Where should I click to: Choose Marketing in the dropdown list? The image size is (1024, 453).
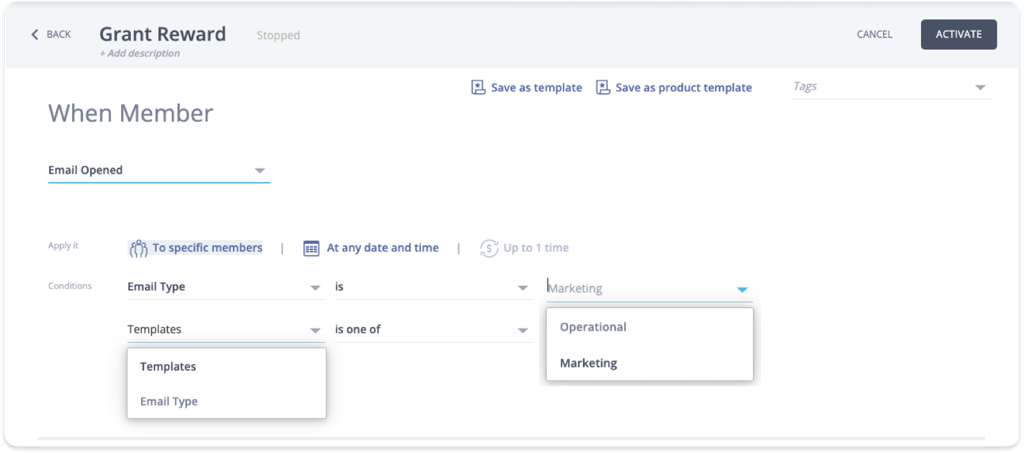[x=588, y=363]
